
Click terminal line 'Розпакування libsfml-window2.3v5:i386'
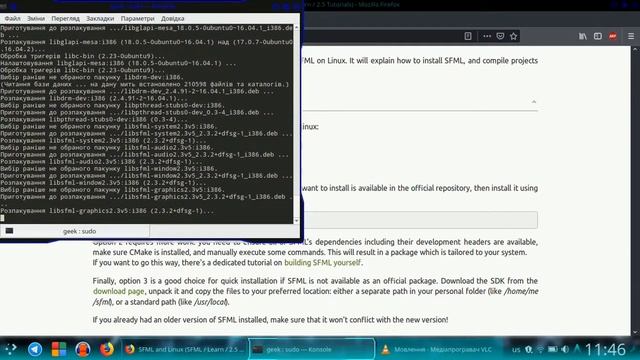102,183
